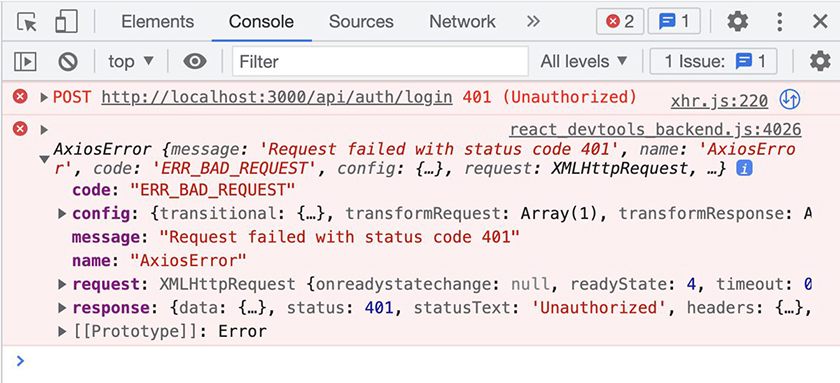Click the code "ERR_BAD_REQUEST" property row

pyautogui.click(x=184, y=190)
